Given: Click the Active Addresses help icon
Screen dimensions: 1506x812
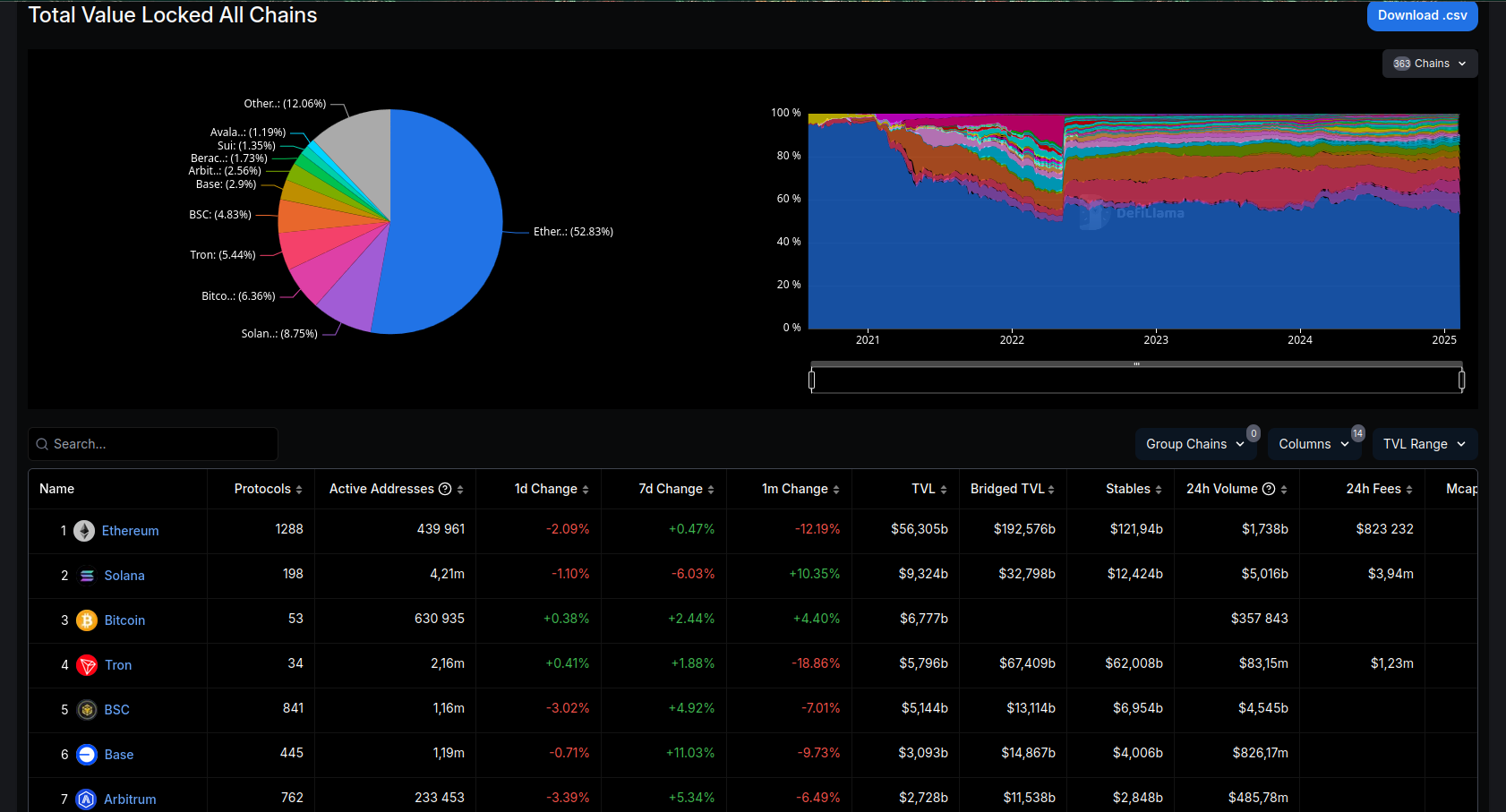Looking at the screenshot, I should click(445, 489).
